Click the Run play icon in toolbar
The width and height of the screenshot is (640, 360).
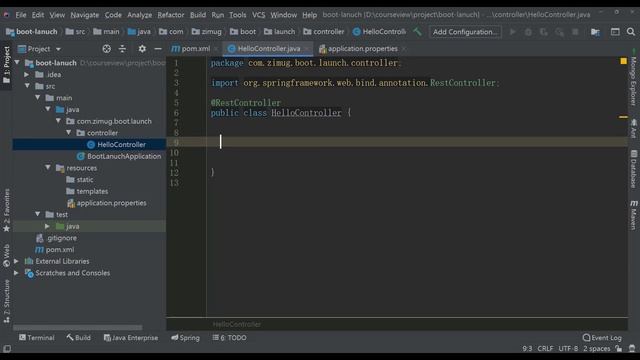pos(513,31)
